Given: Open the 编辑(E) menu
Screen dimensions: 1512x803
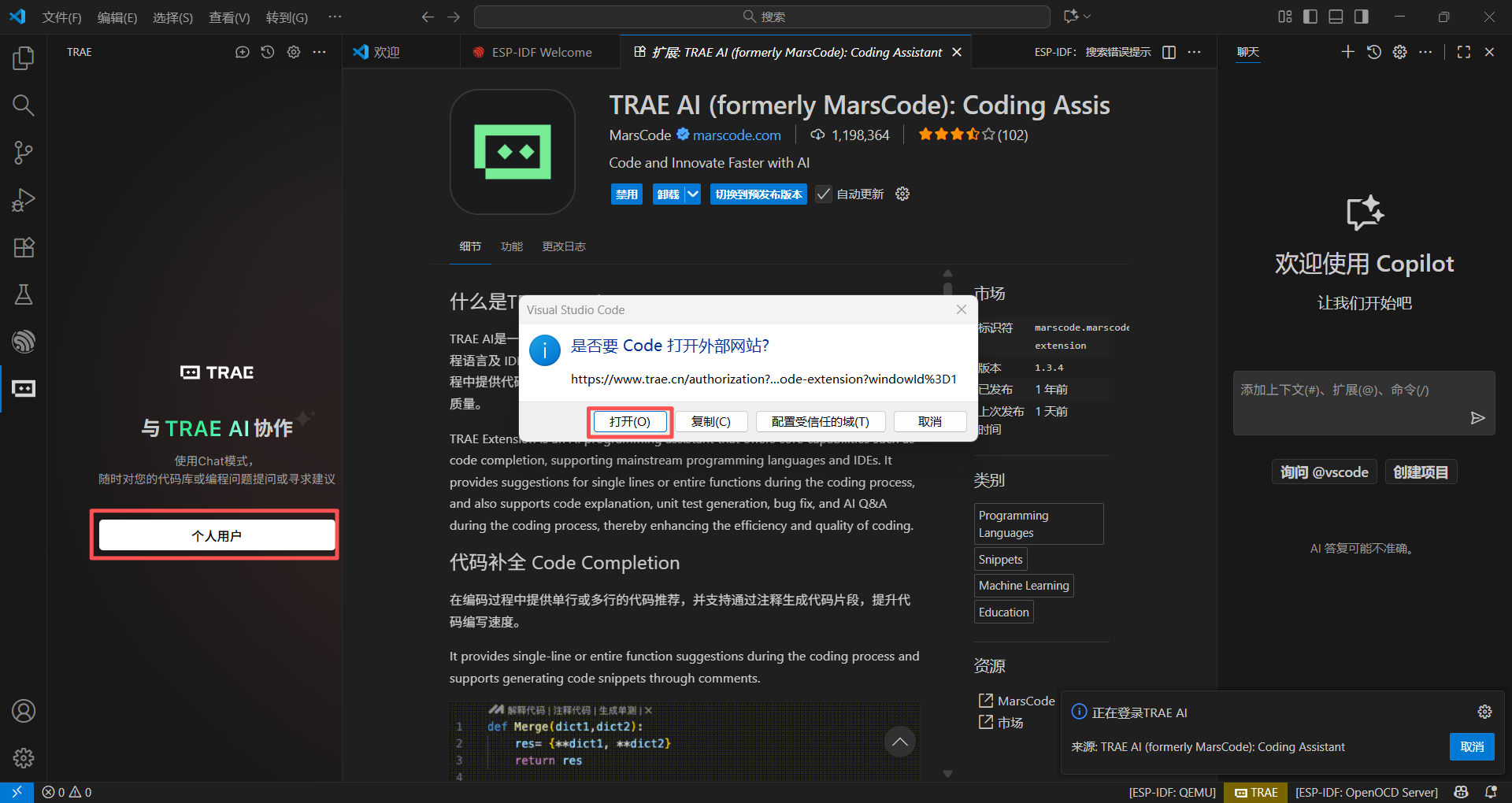Looking at the screenshot, I should 117,17.
